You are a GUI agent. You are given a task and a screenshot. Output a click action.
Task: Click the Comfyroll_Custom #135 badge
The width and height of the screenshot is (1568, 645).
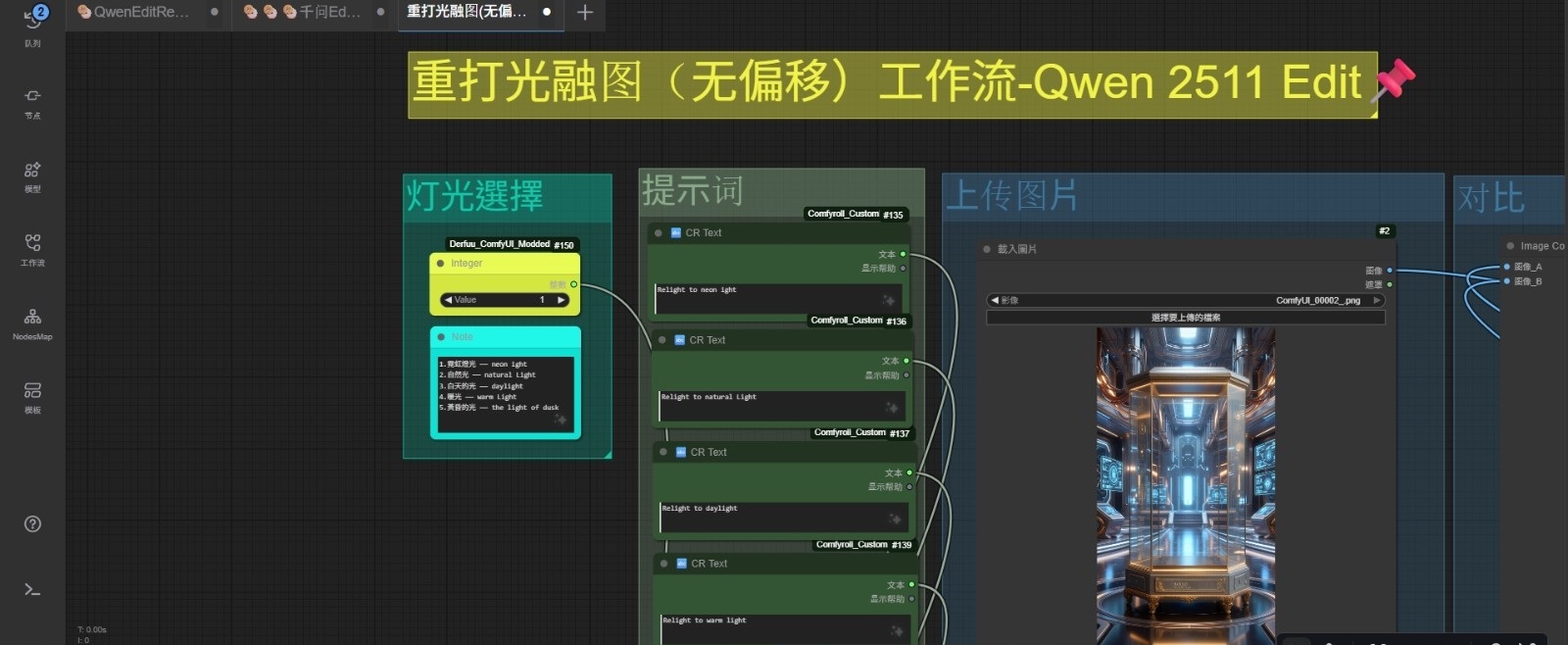point(856,214)
